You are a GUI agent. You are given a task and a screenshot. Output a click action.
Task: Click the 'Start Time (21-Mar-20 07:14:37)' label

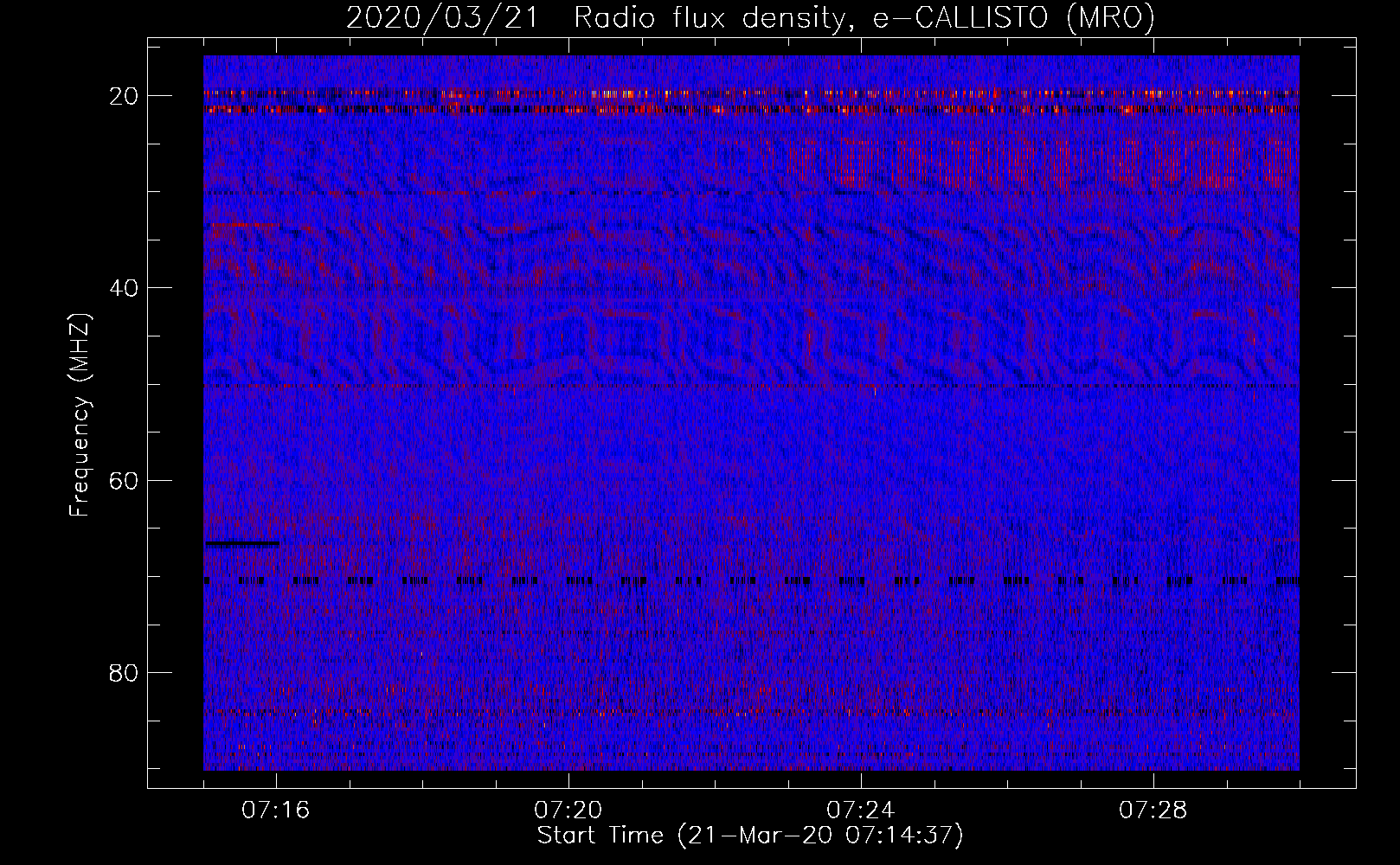pyautogui.click(x=750, y=836)
